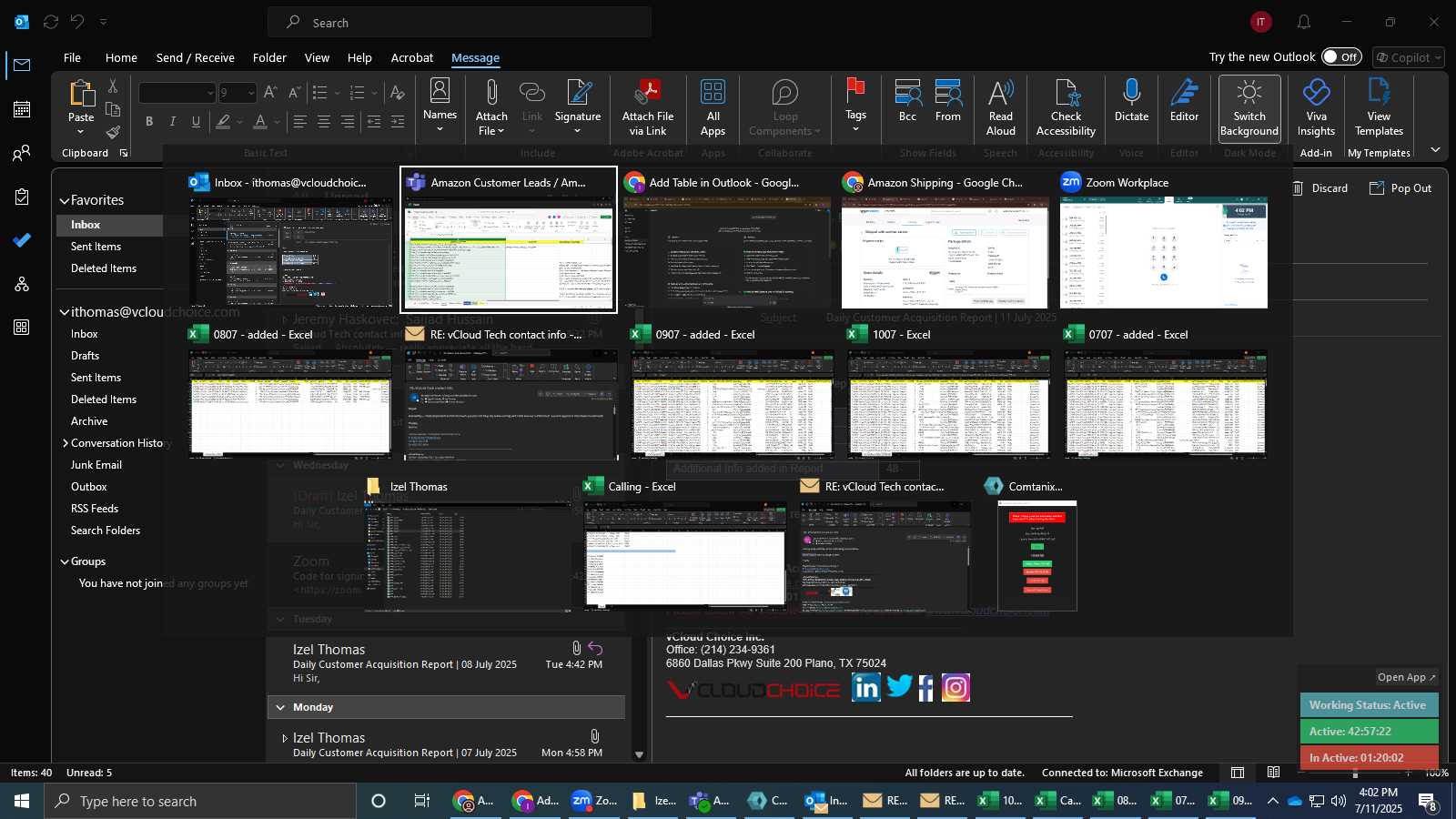Open the File menu
The width and height of the screenshot is (1456, 819).
pyautogui.click(x=72, y=57)
